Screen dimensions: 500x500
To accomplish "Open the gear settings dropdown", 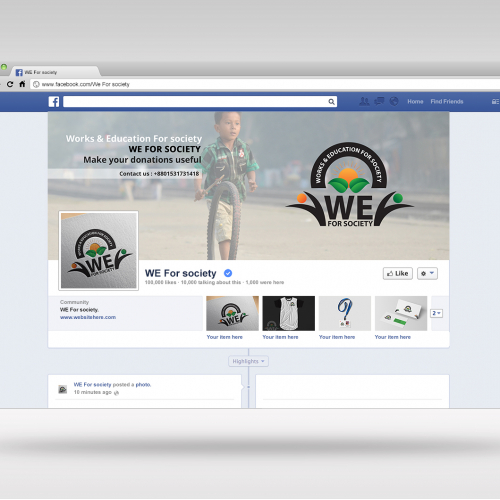I will [x=427, y=274].
